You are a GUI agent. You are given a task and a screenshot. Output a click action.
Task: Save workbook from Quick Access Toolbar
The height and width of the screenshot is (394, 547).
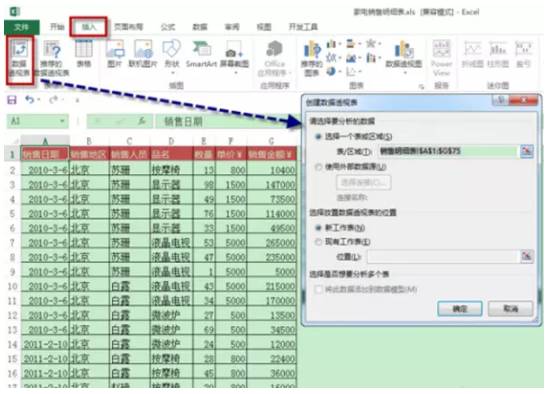[12, 100]
